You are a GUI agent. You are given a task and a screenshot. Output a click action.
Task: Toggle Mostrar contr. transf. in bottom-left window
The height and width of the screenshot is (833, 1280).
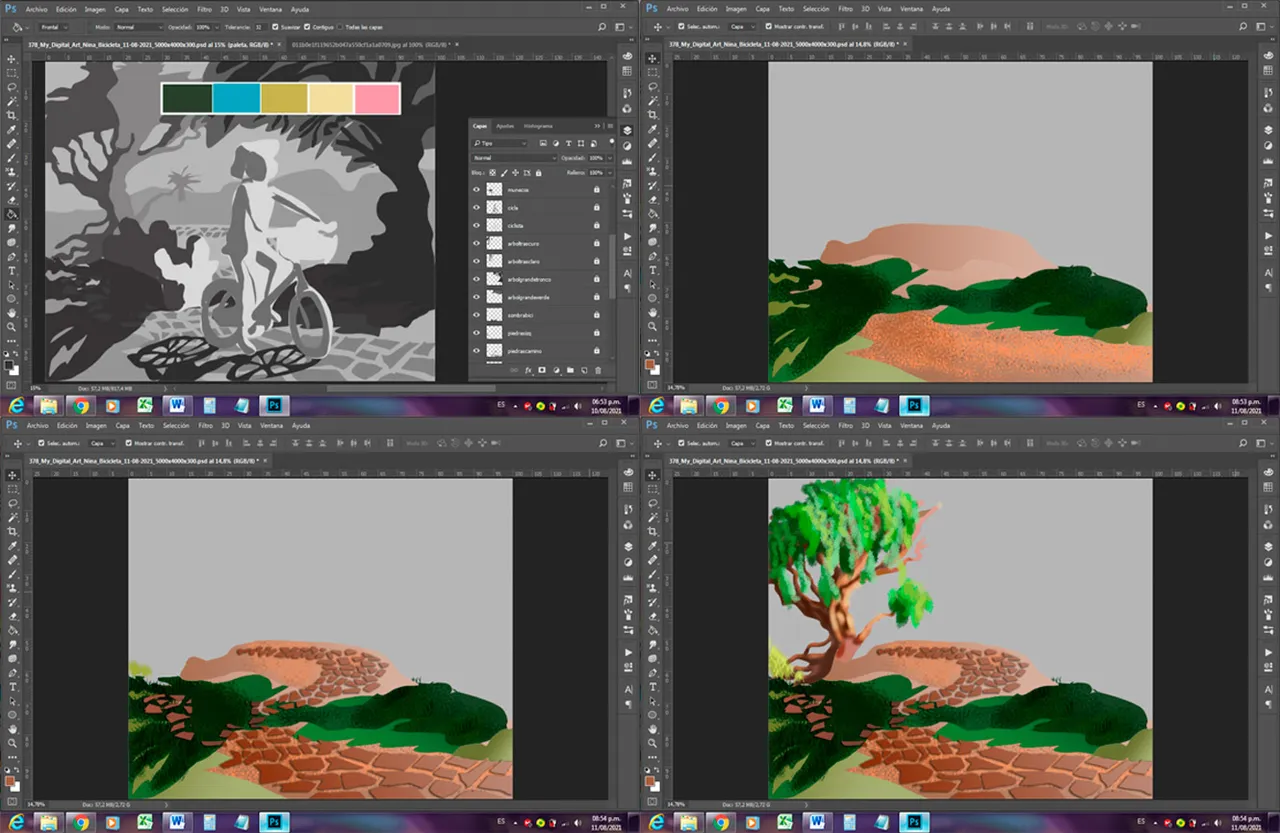(129, 443)
